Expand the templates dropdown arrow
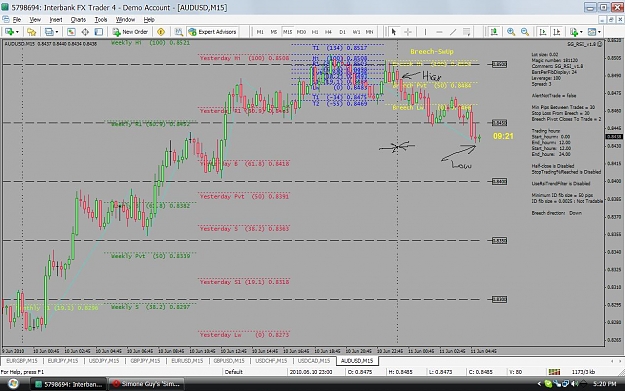625x391 pixels. [x=599, y=32]
